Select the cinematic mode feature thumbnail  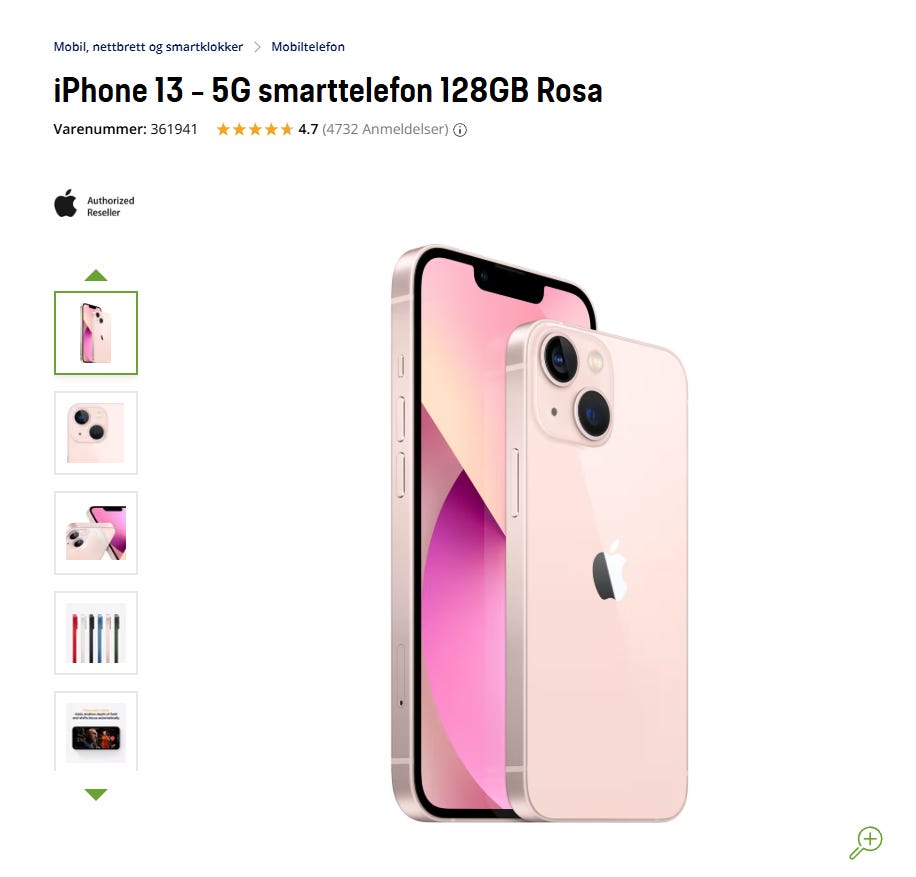click(x=96, y=731)
